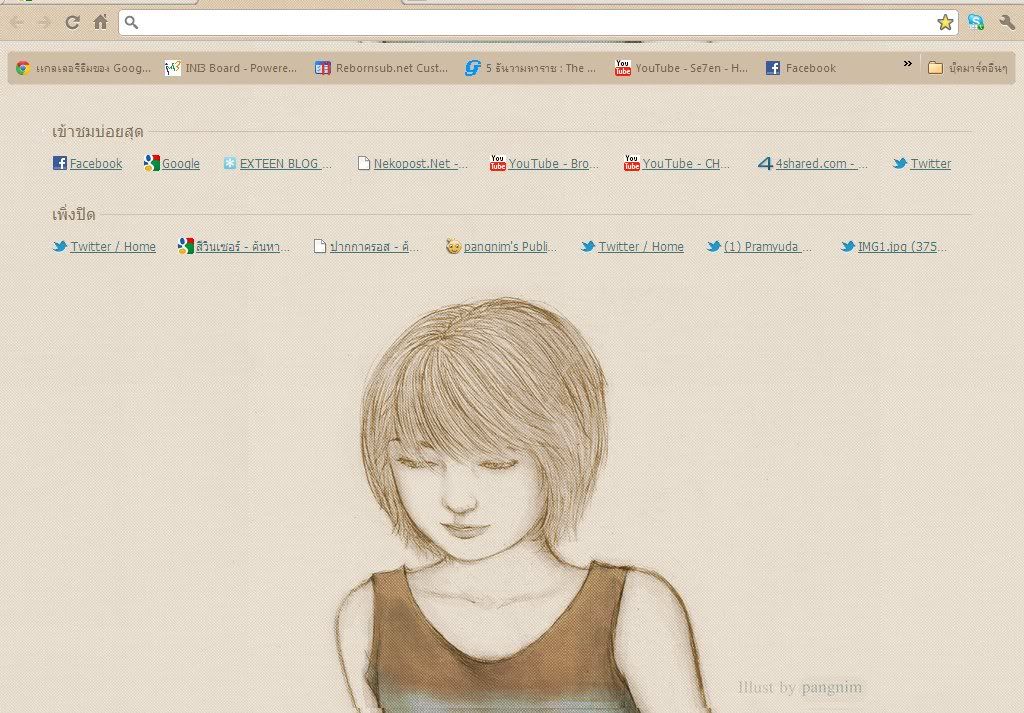Open the INI3 Board bookmark
The height and width of the screenshot is (713, 1024).
(x=232, y=68)
